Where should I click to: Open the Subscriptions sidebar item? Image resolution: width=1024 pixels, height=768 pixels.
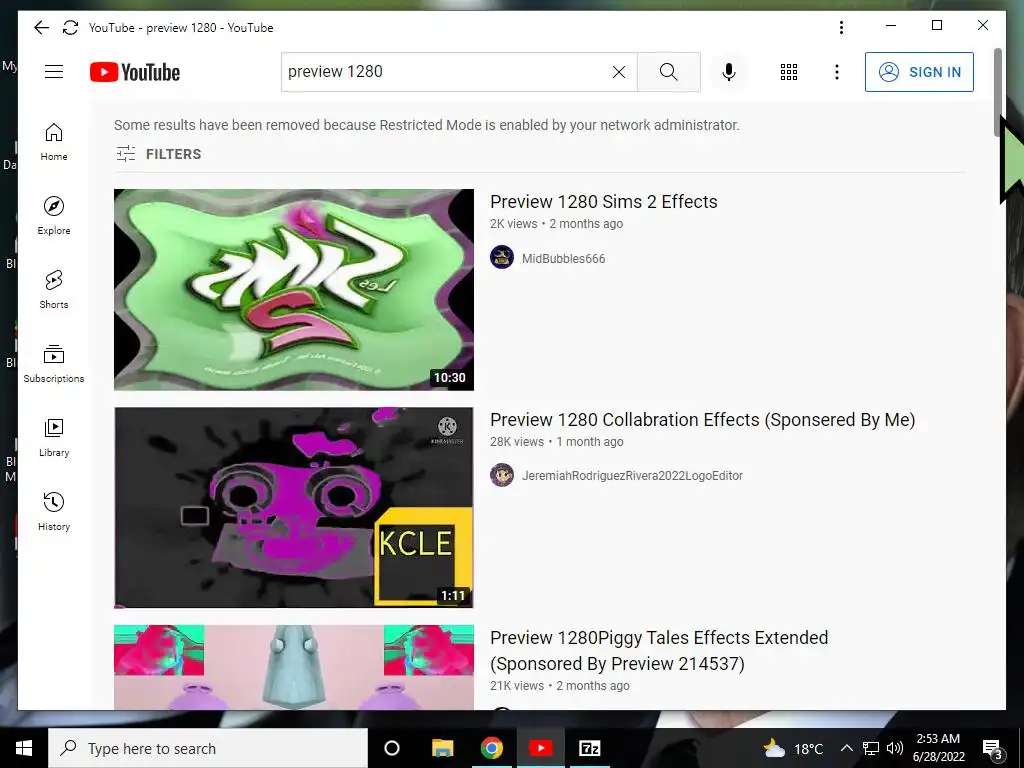(54, 364)
